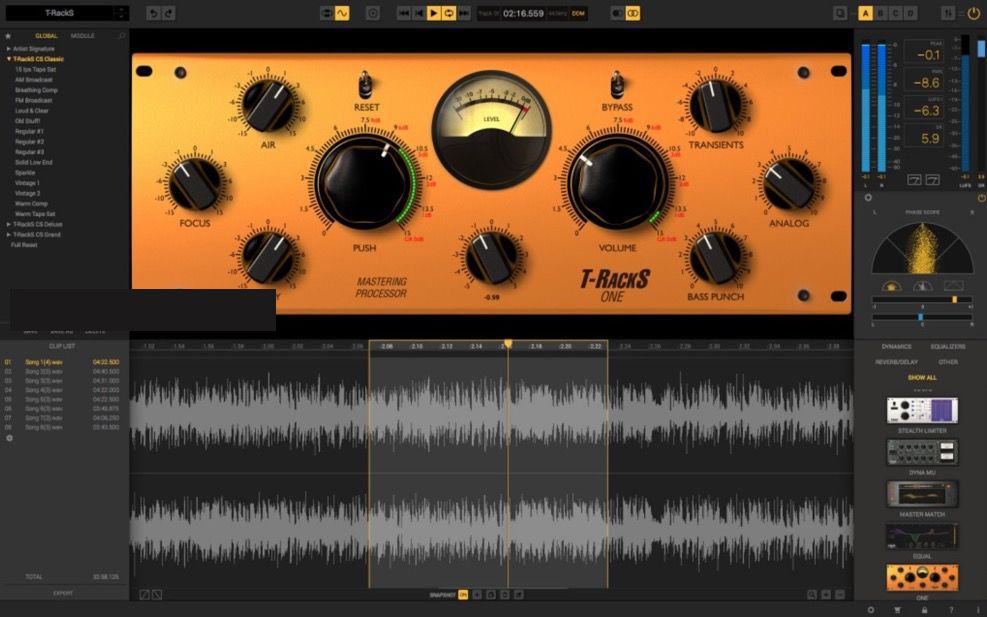Select comparison slot D
The width and height of the screenshot is (987, 617).
[910, 13]
